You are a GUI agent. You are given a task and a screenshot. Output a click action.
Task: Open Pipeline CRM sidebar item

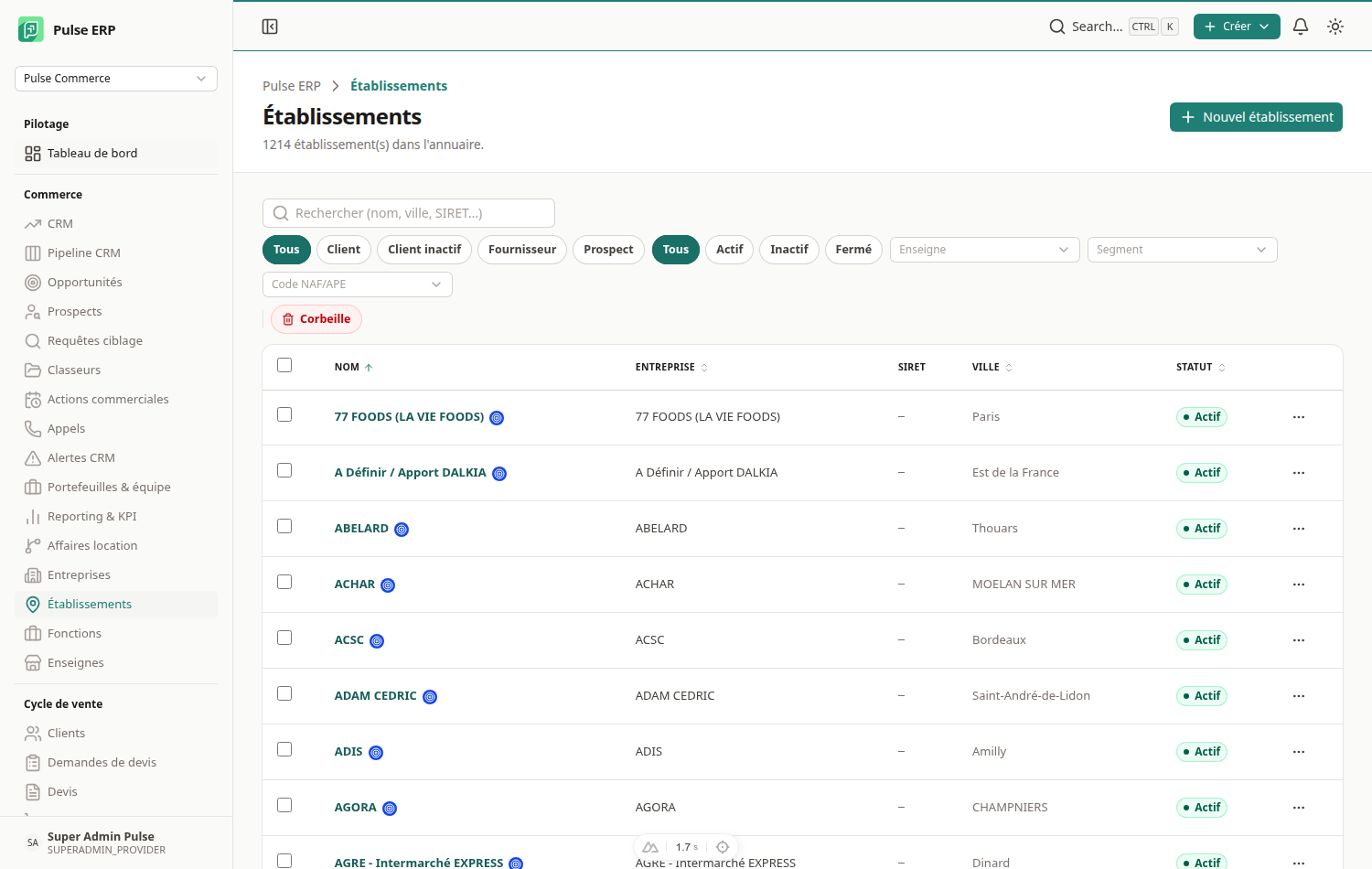tap(116, 252)
